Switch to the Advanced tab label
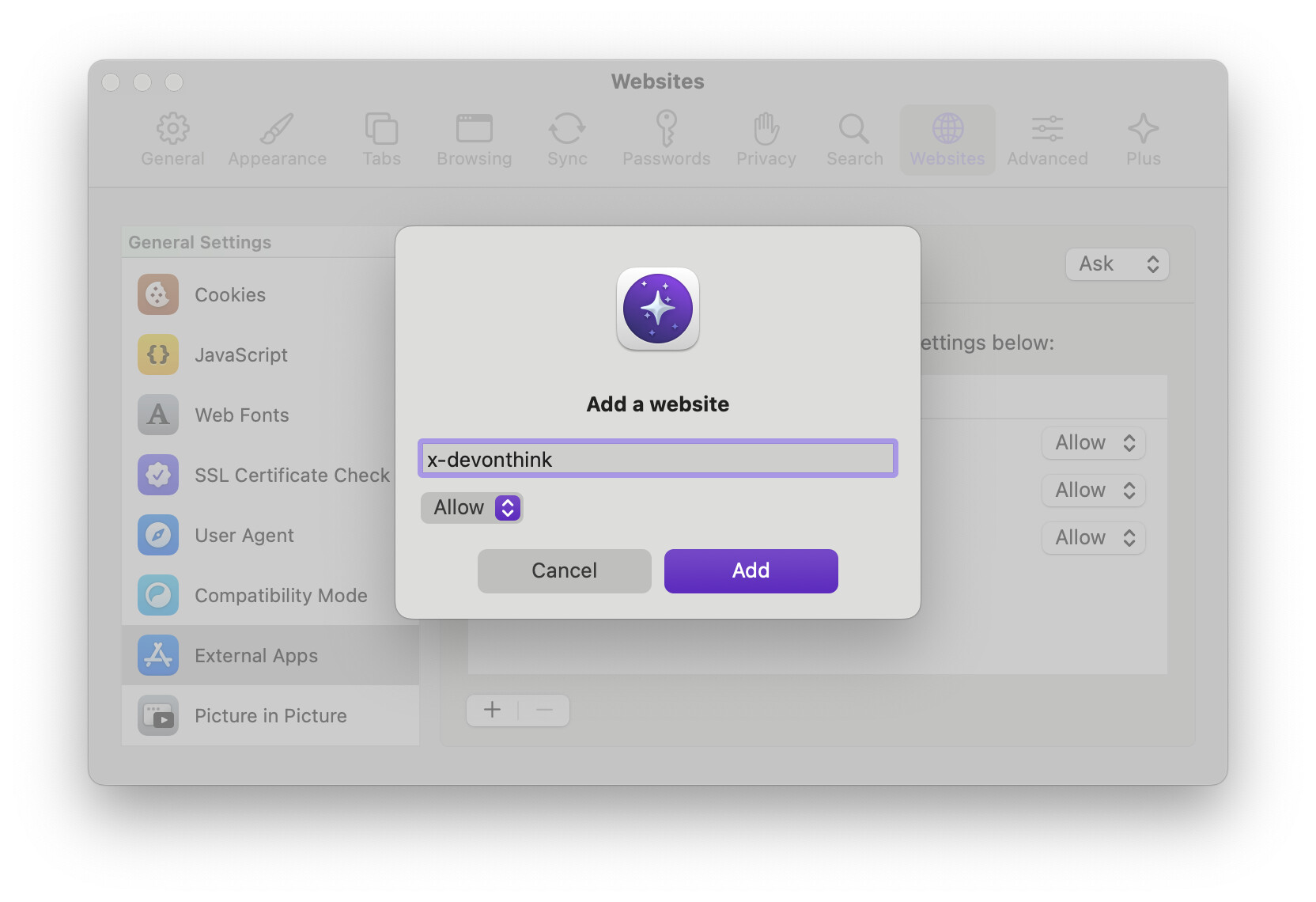The image size is (1316, 902). (x=1047, y=158)
